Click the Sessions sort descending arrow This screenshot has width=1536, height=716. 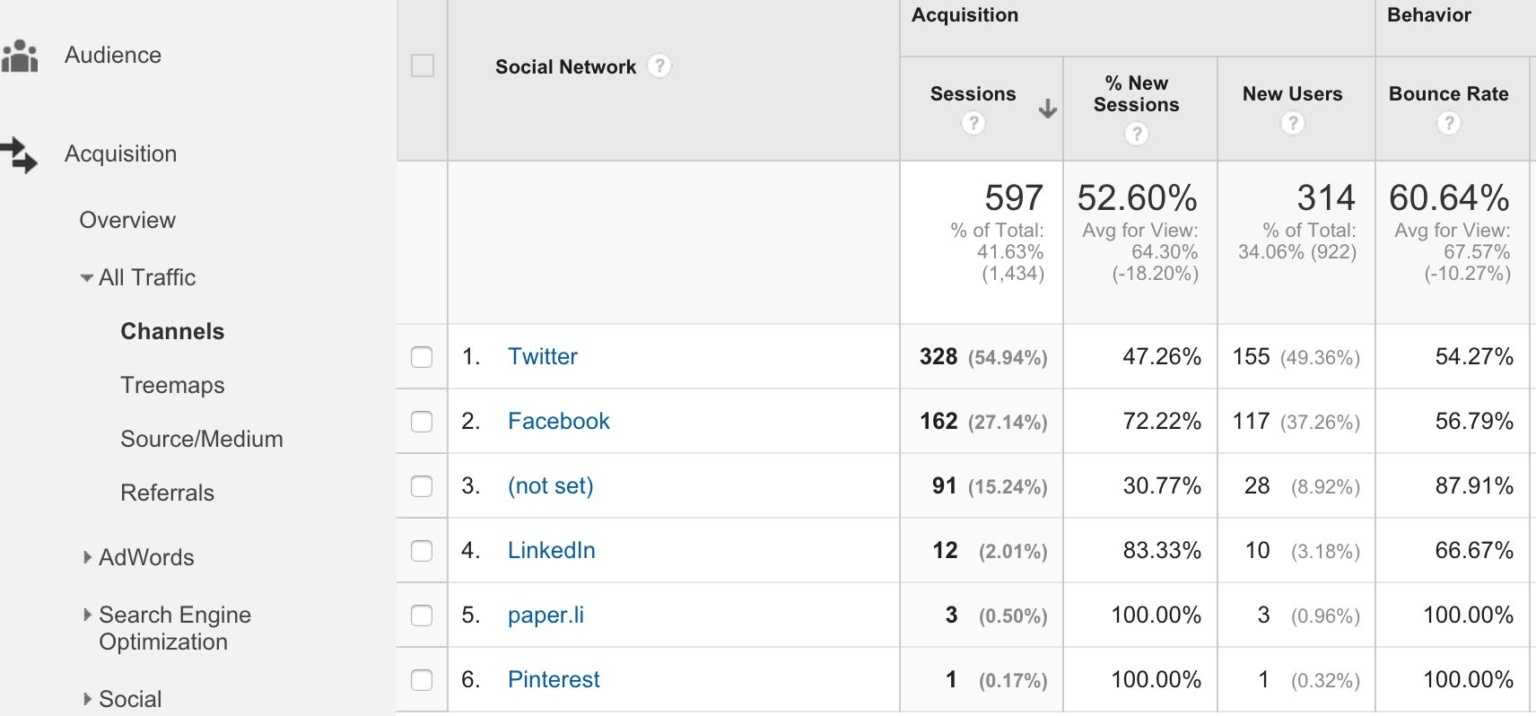(x=1047, y=109)
